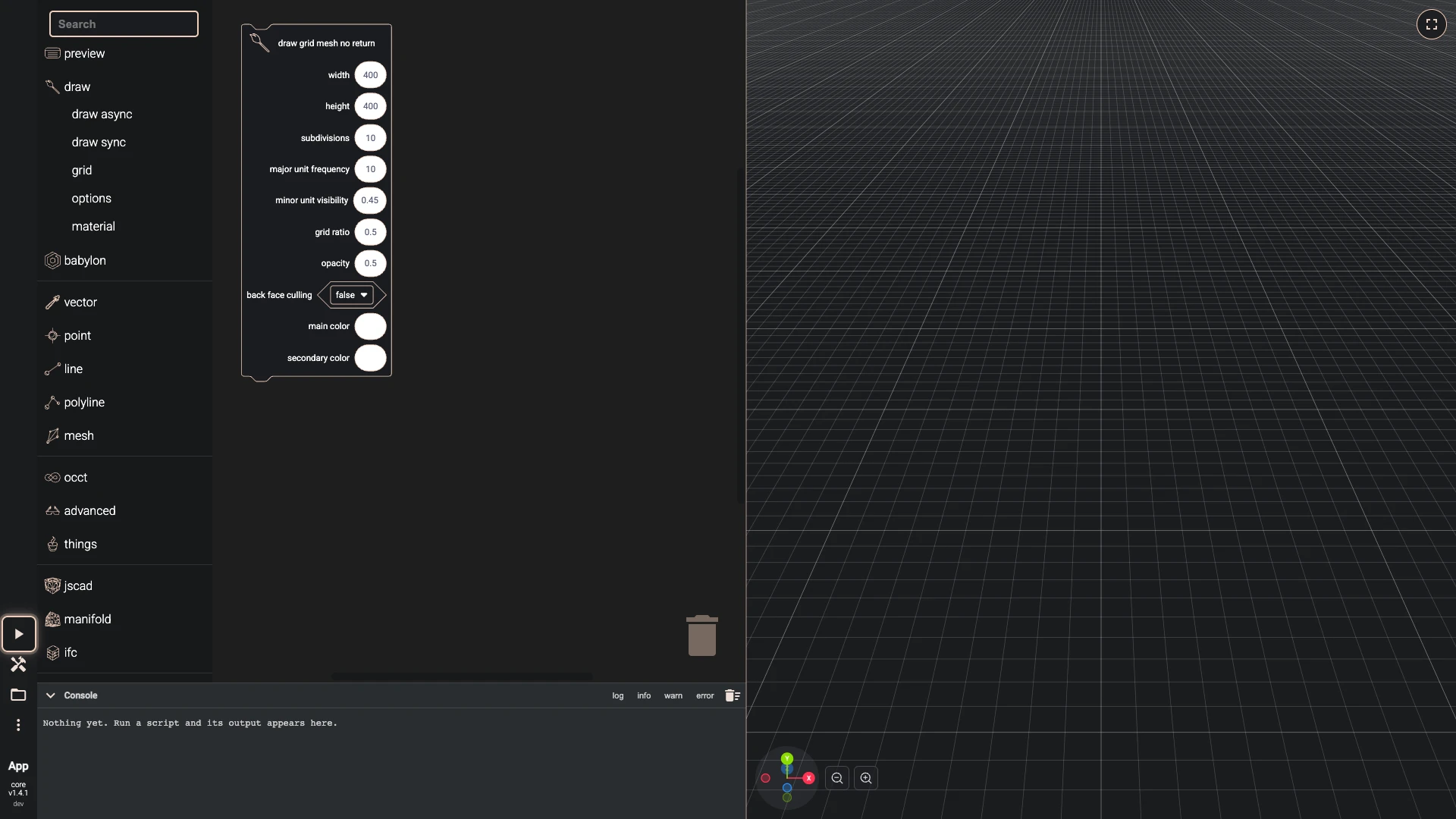Click the main color swatch

point(370,326)
